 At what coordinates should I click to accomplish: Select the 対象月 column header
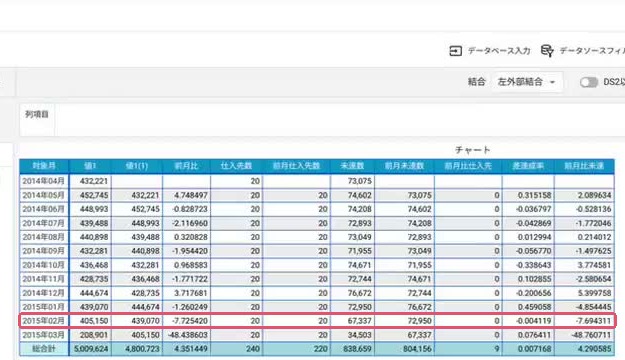(44, 166)
